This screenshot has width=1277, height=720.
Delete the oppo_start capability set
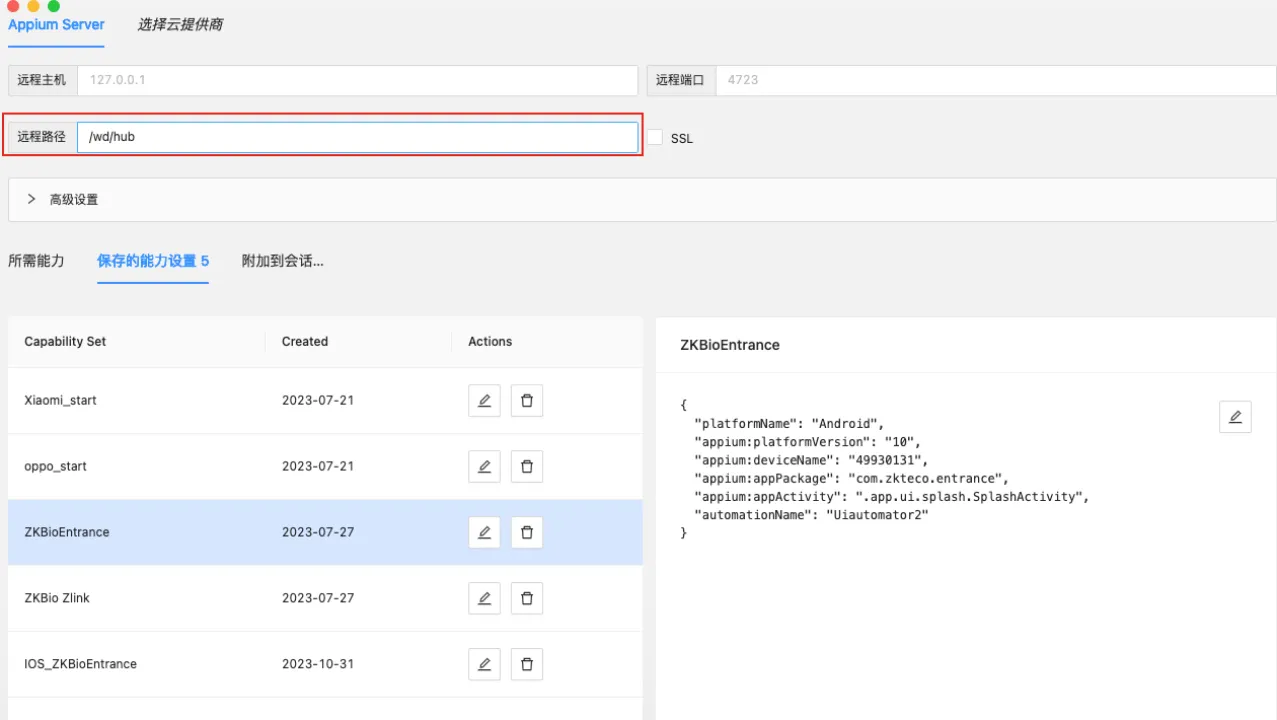527,467
